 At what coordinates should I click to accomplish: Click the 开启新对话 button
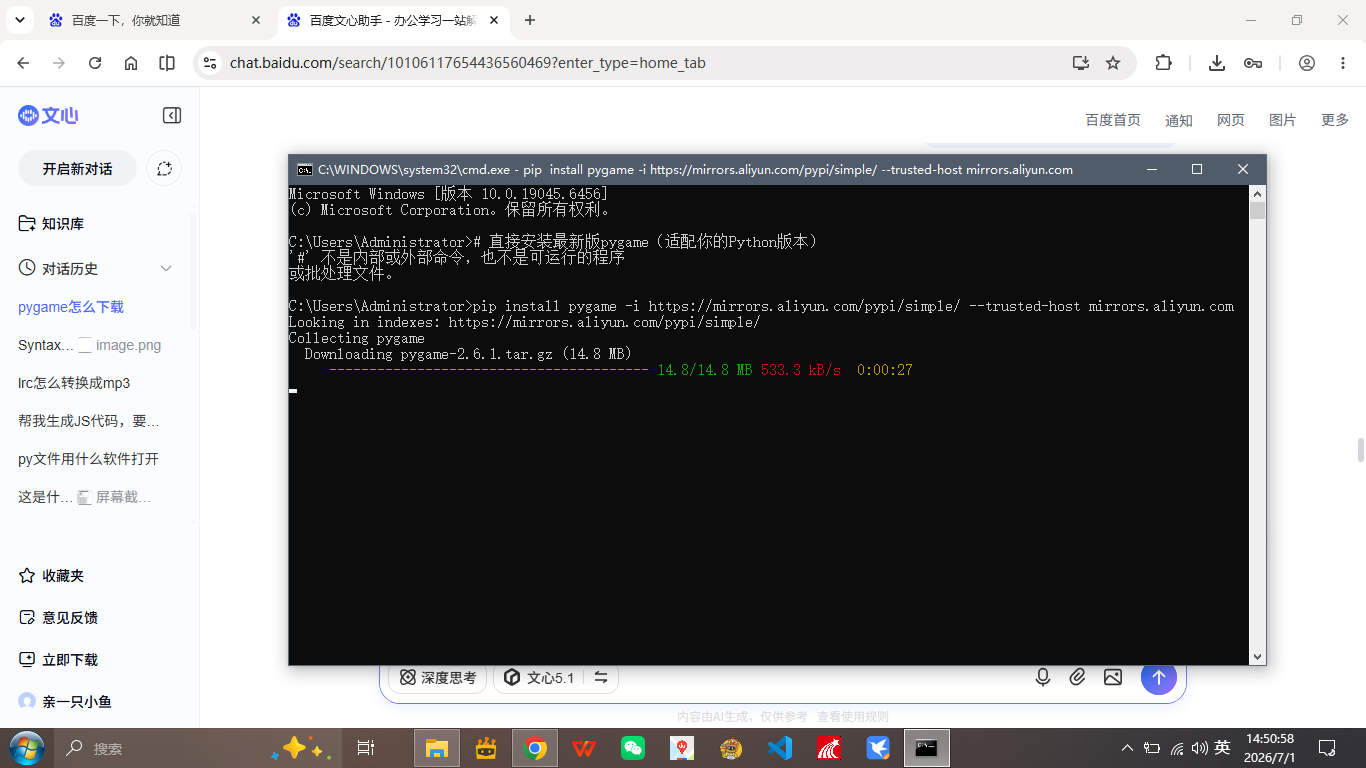point(77,169)
